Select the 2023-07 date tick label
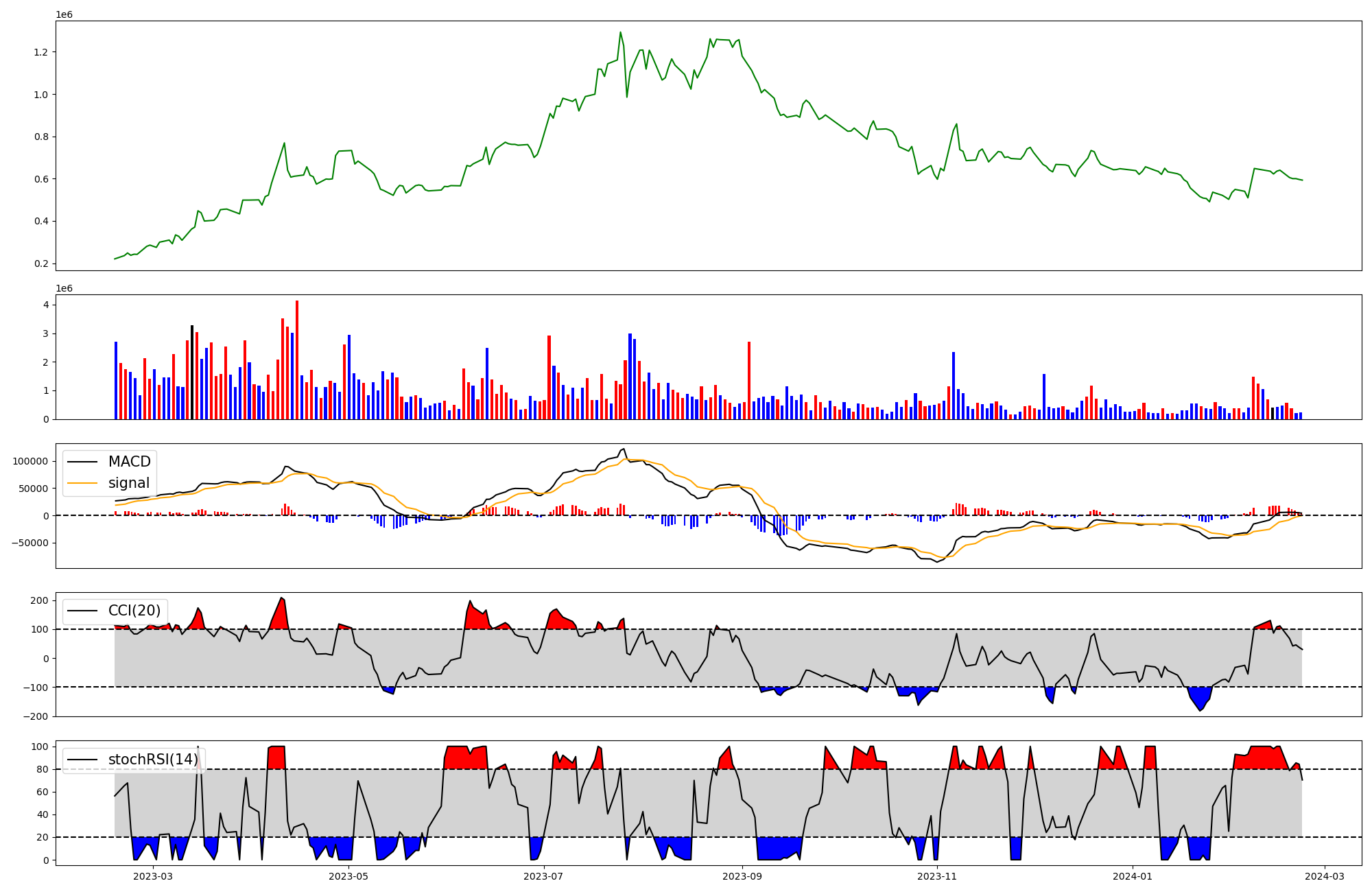 click(544, 876)
